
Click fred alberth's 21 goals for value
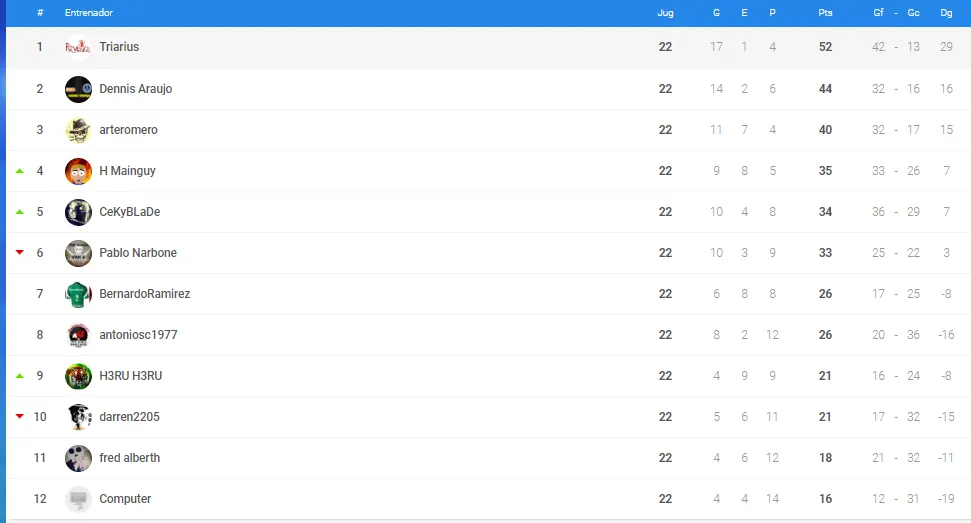point(878,458)
